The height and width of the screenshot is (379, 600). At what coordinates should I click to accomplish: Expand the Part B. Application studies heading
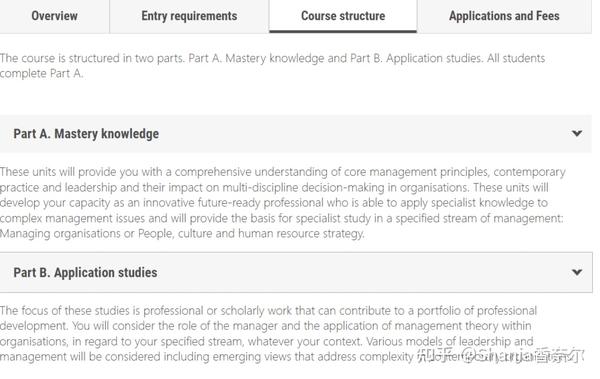85,273
